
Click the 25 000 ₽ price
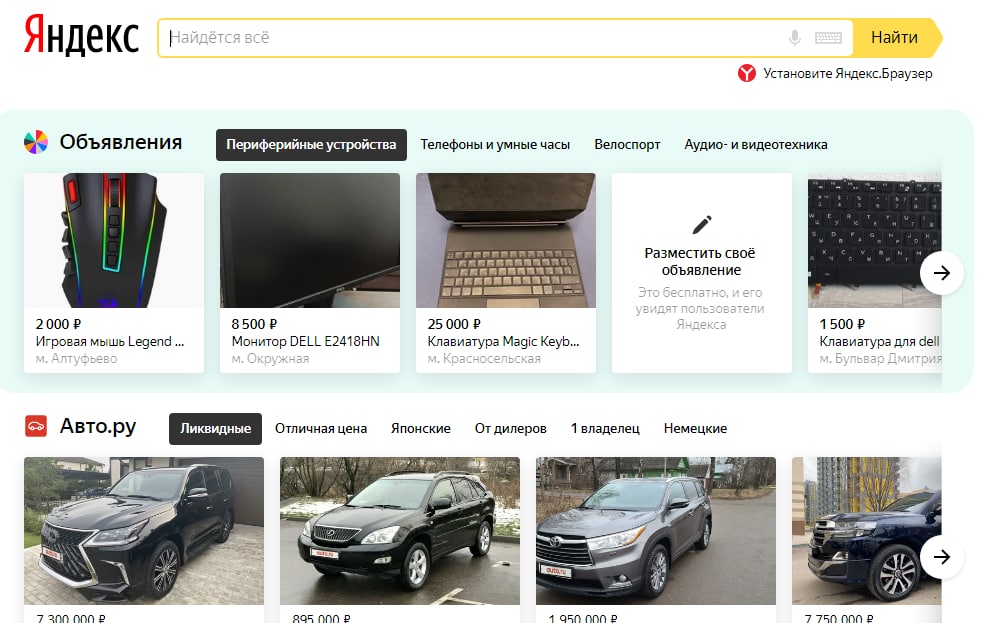pyautogui.click(x=454, y=324)
